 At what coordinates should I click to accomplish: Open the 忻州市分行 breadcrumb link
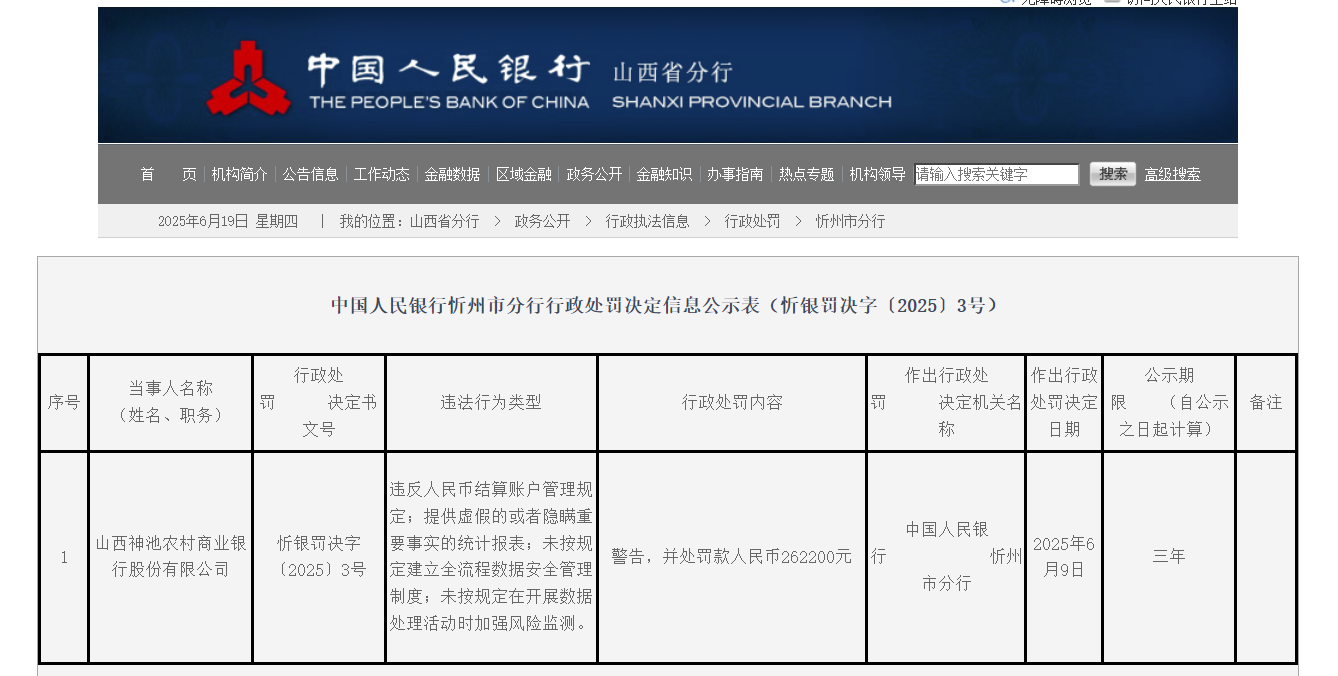click(x=850, y=221)
